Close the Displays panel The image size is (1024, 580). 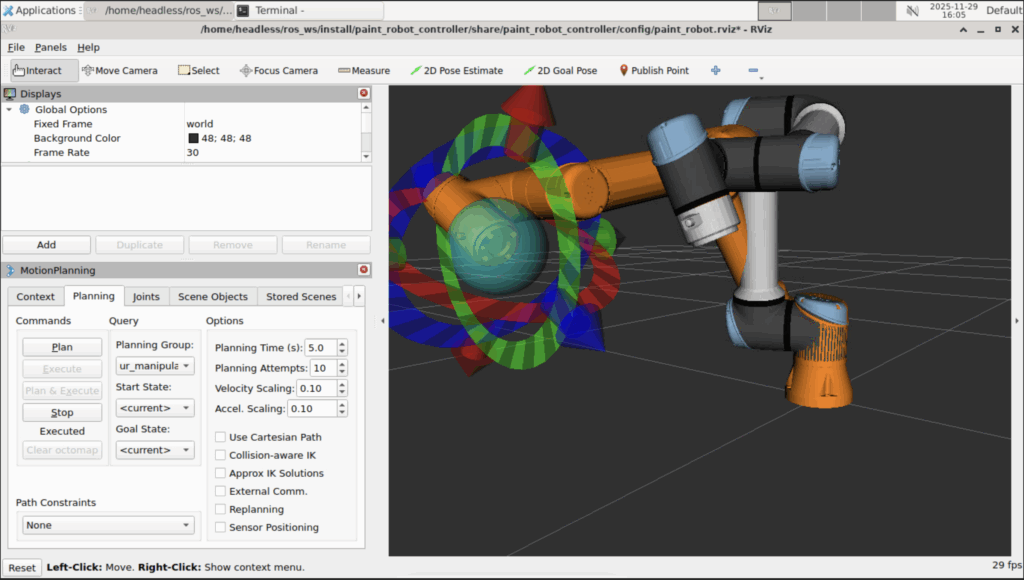[x=364, y=93]
